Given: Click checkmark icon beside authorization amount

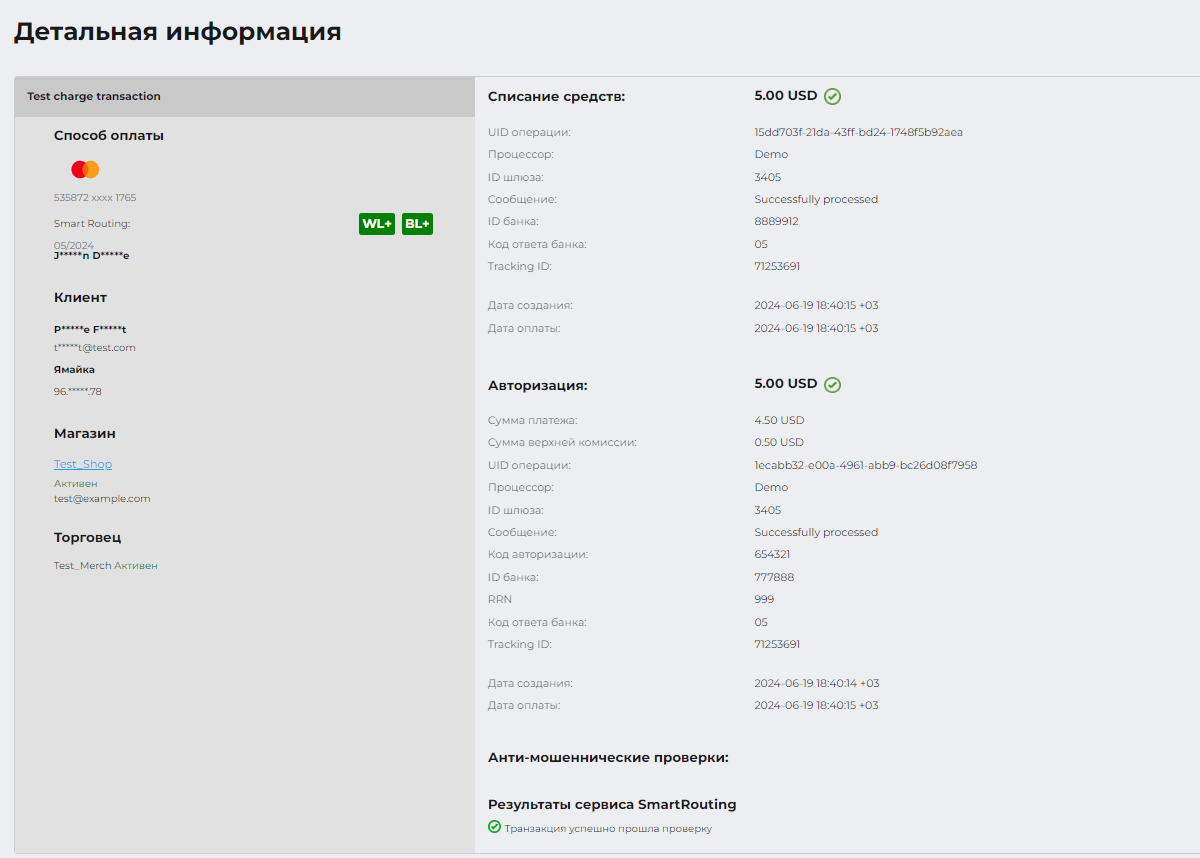Looking at the screenshot, I should [832, 385].
